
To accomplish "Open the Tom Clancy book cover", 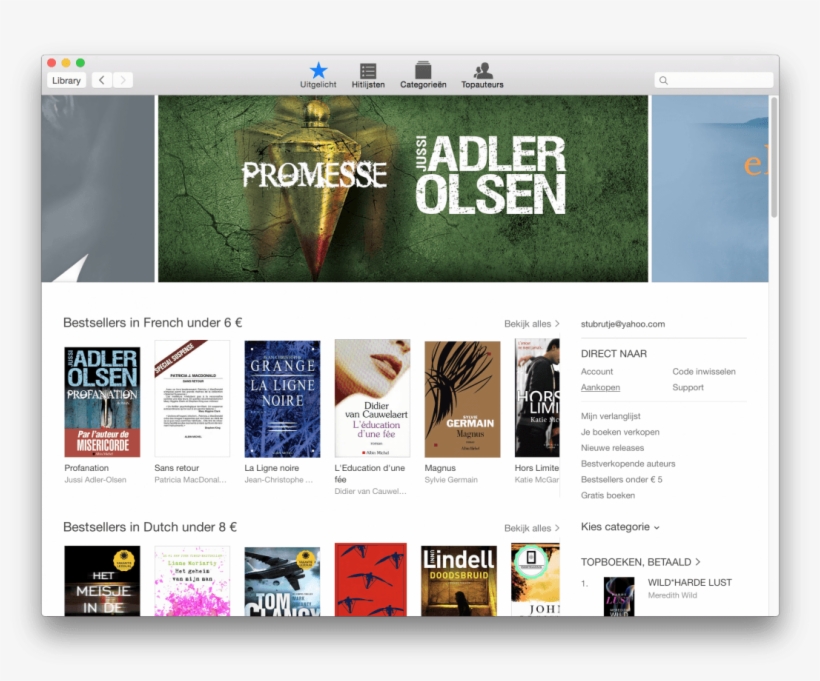I will pos(282,581).
